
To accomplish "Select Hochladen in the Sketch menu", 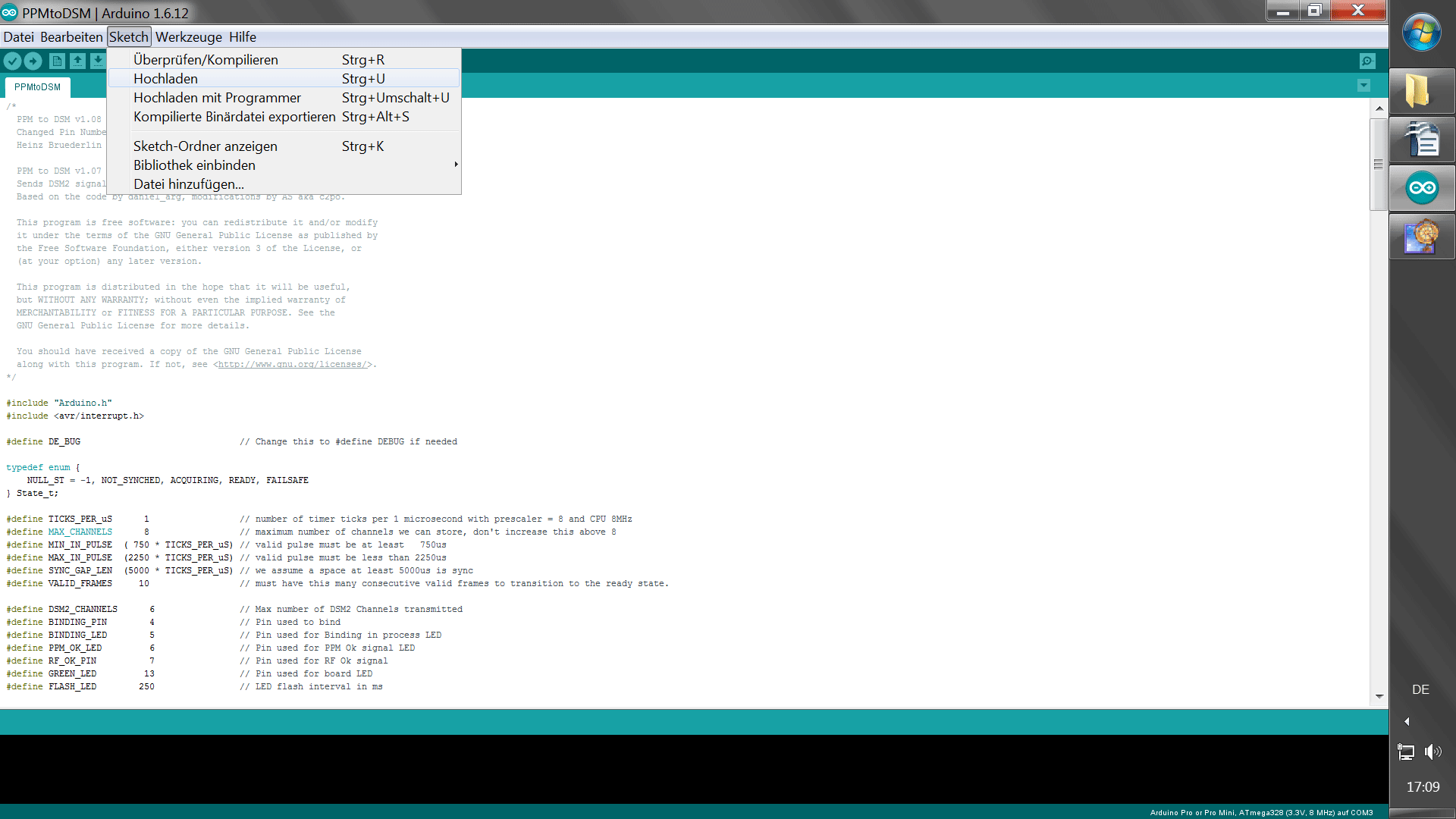I will pos(284,79).
